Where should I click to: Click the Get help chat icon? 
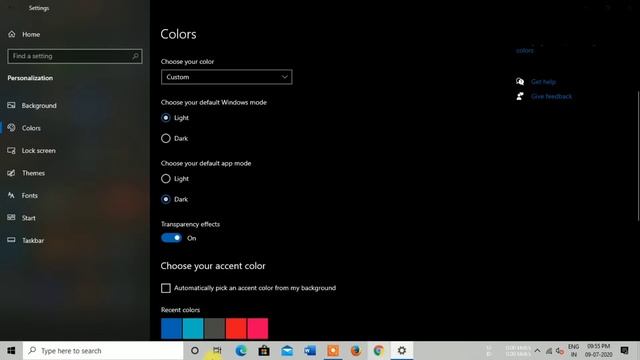click(x=520, y=82)
